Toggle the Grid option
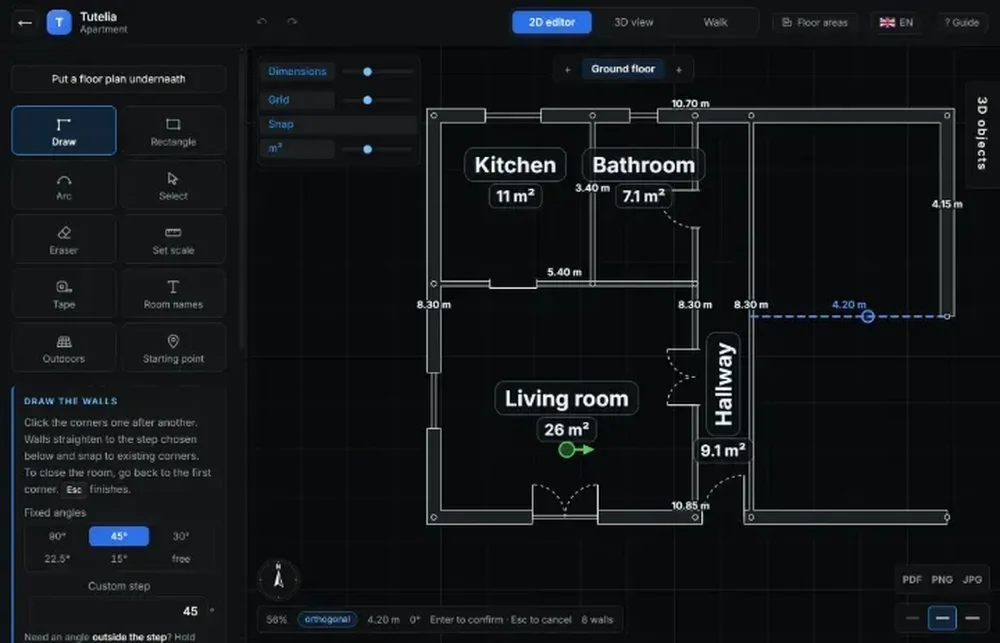Viewport: 1000px width, 643px height. coord(297,100)
